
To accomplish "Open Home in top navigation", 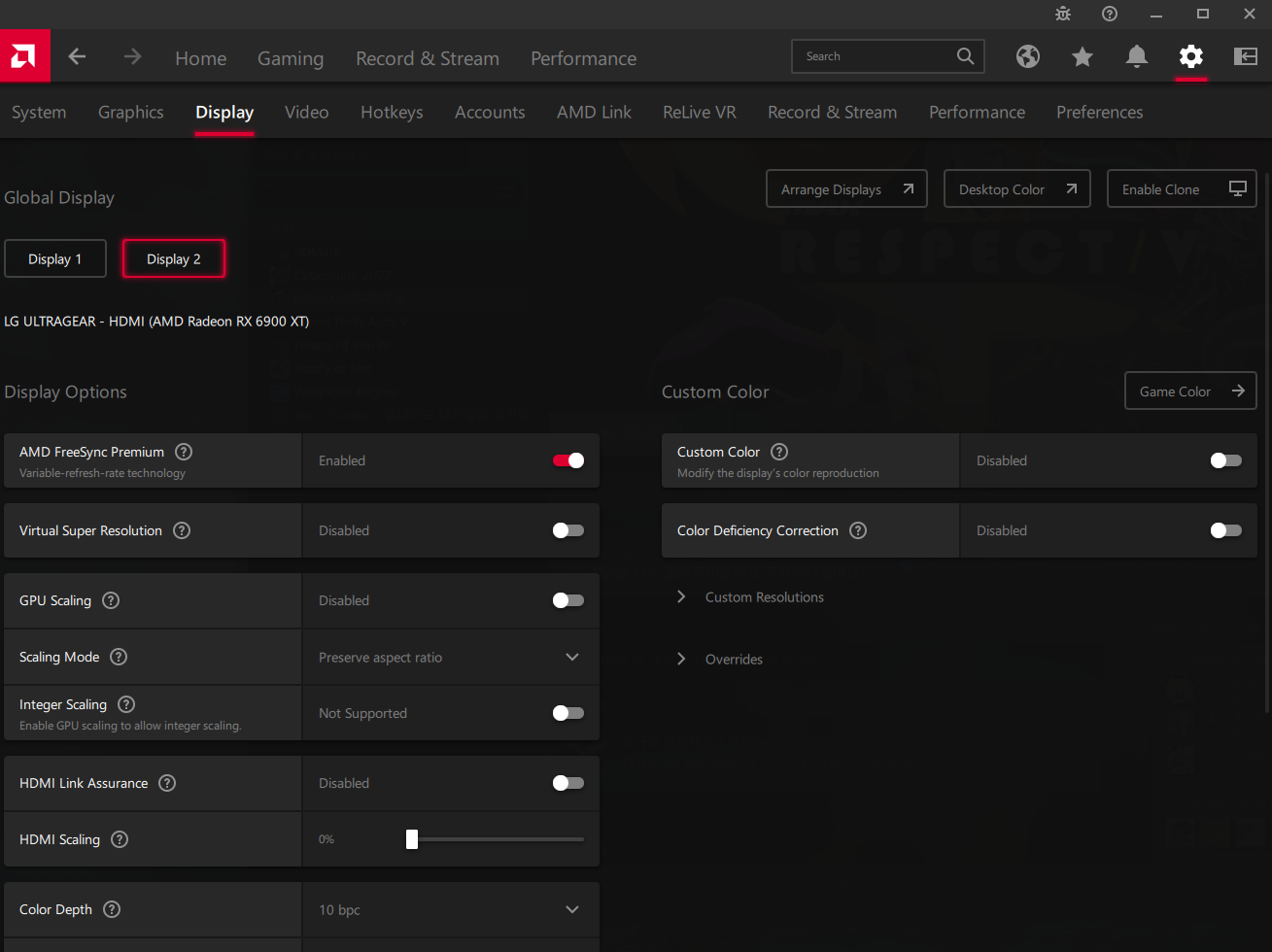I will pyautogui.click(x=201, y=58).
